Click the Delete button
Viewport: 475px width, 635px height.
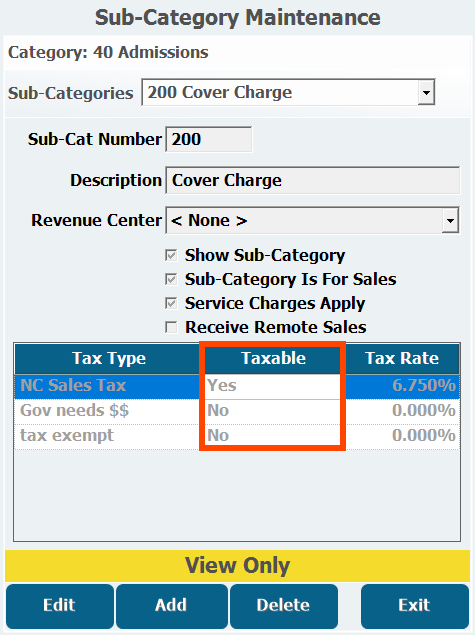(x=284, y=605)
